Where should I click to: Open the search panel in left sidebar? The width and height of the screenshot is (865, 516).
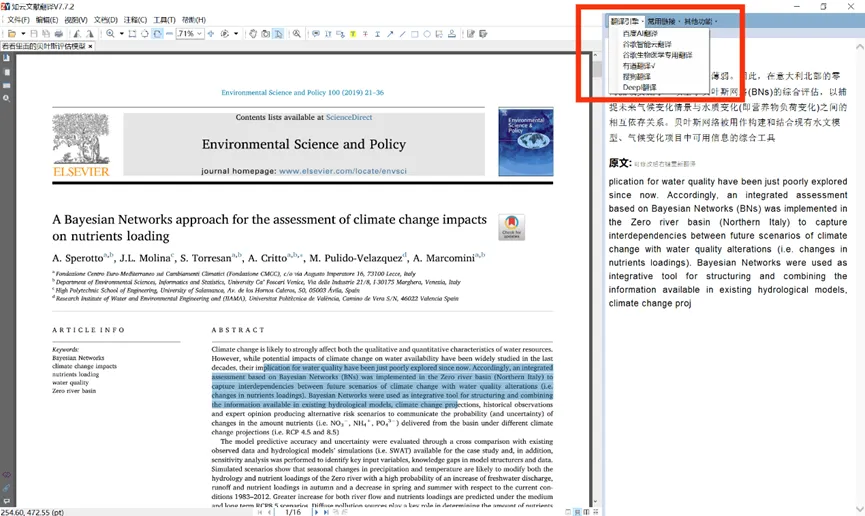7,98
